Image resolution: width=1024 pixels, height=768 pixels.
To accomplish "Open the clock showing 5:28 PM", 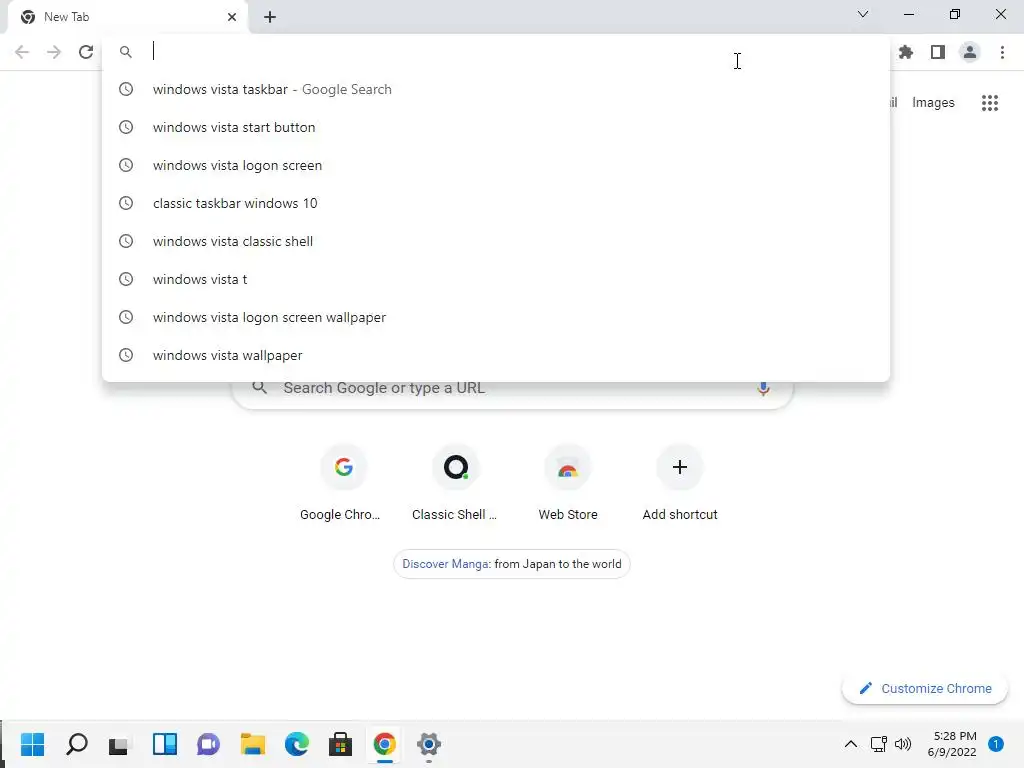I will [x=952, y=744].
